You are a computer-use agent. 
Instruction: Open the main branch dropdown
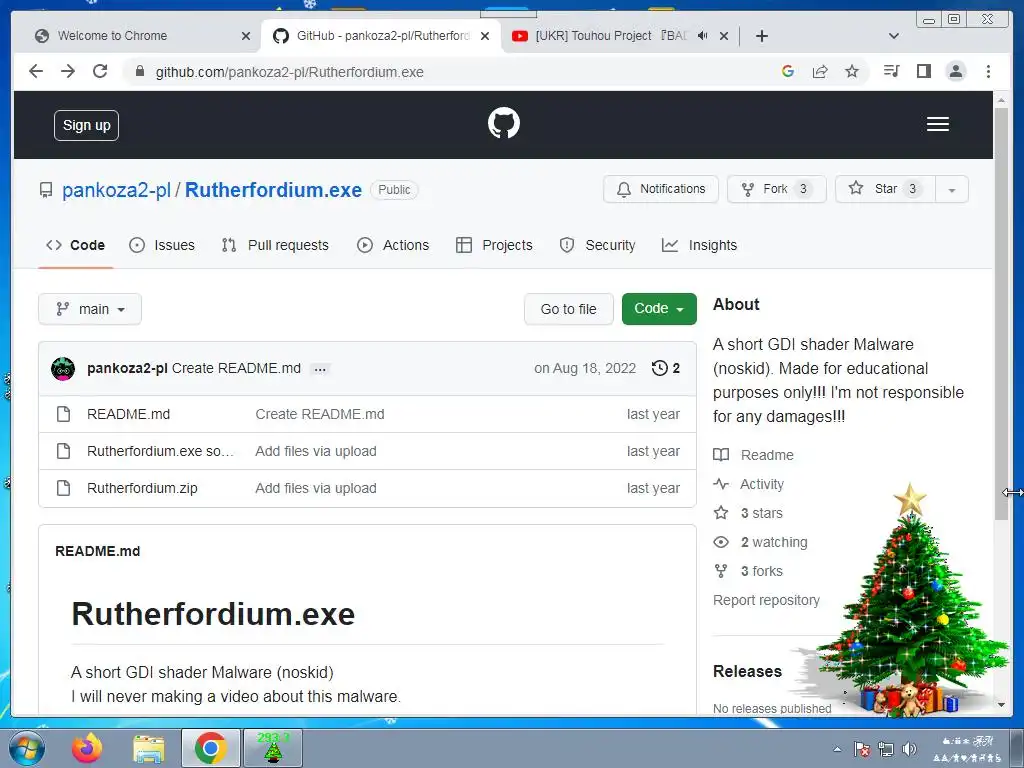click(90, 309)
